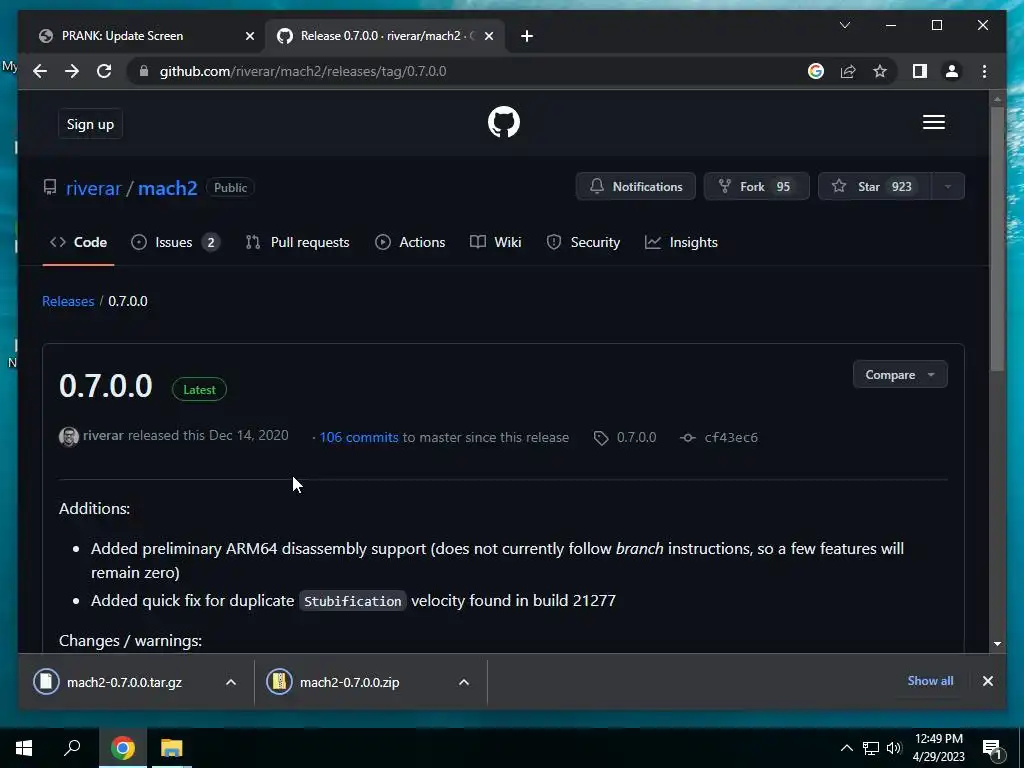The height and width of the screenshot is (768, 1024).
Task: Open the Wiki tab
Action: (x=496, y=242)
